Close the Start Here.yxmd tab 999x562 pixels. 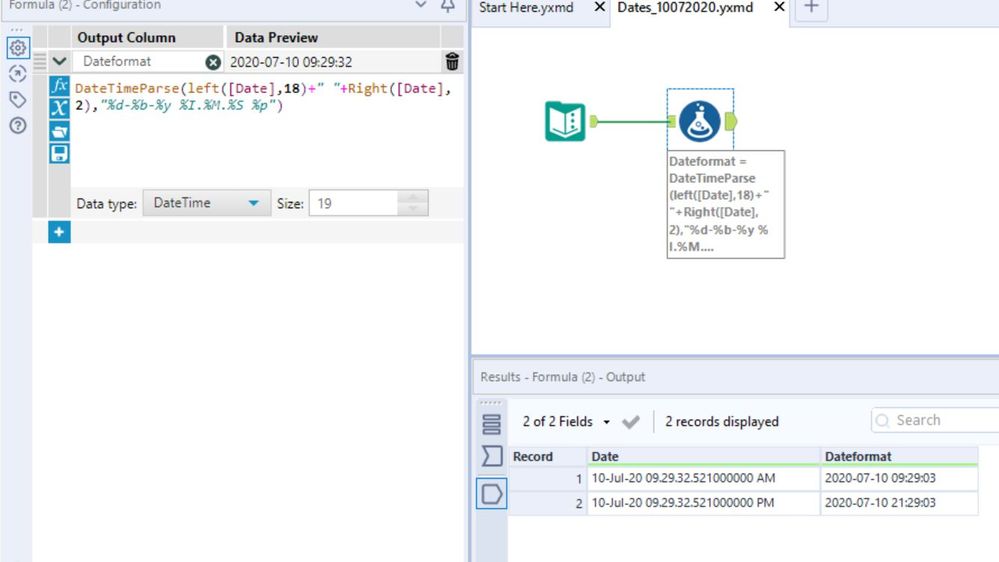coord(600,7)
